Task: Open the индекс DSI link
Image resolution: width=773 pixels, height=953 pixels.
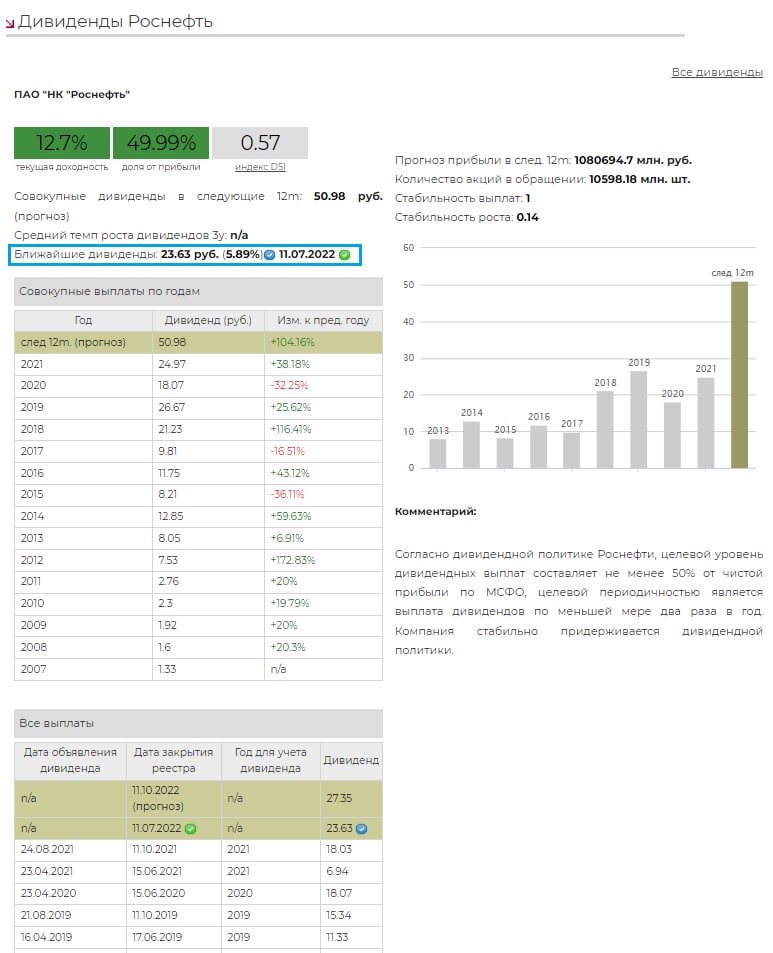Action: point(260,167)
